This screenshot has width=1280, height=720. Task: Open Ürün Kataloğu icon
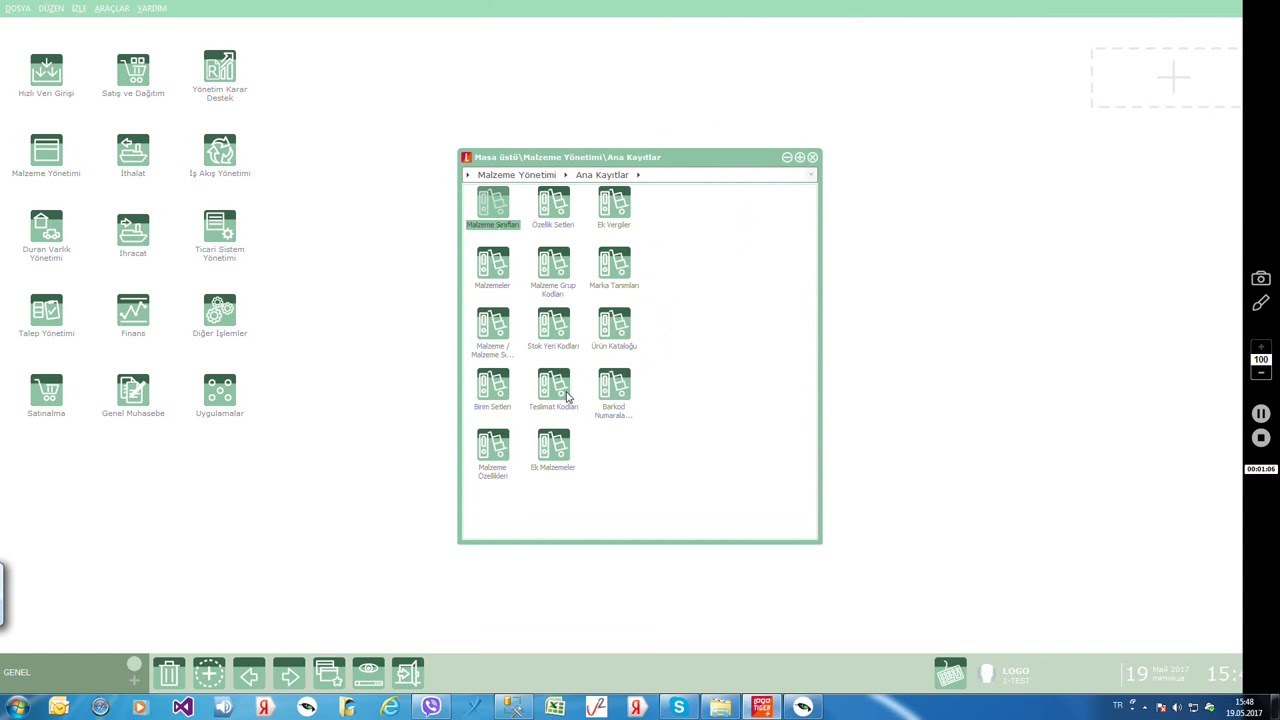(x=614, y=331)
